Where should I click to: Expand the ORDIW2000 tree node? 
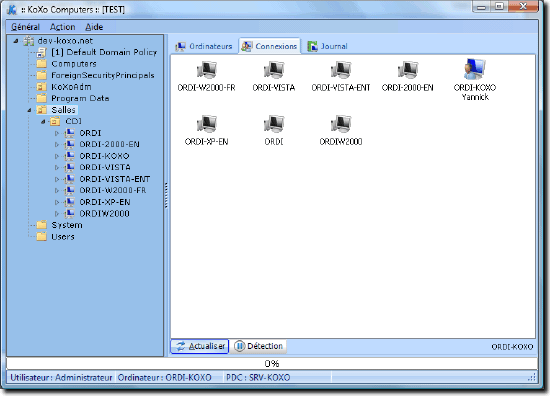click(57, 214)
